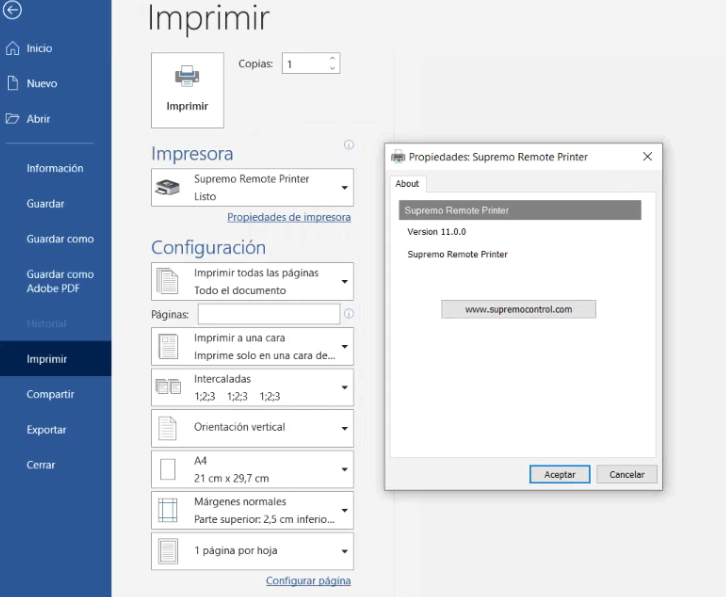Click the large Imprimir printer button
The image size is (726, 597).
(x=187, y=90)
